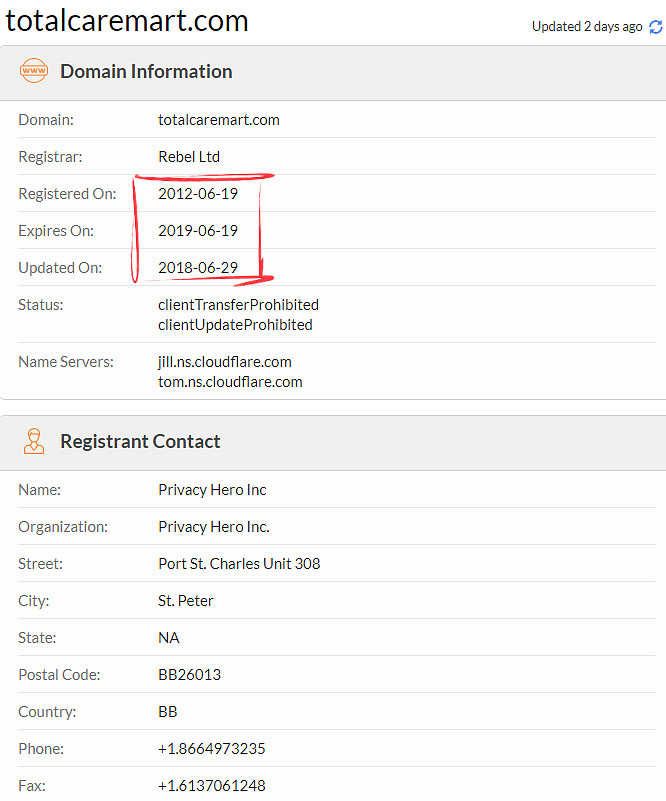Select fax number +1.6137061248
This screenshot has width=666, height=801.
(x=211, y=786)
